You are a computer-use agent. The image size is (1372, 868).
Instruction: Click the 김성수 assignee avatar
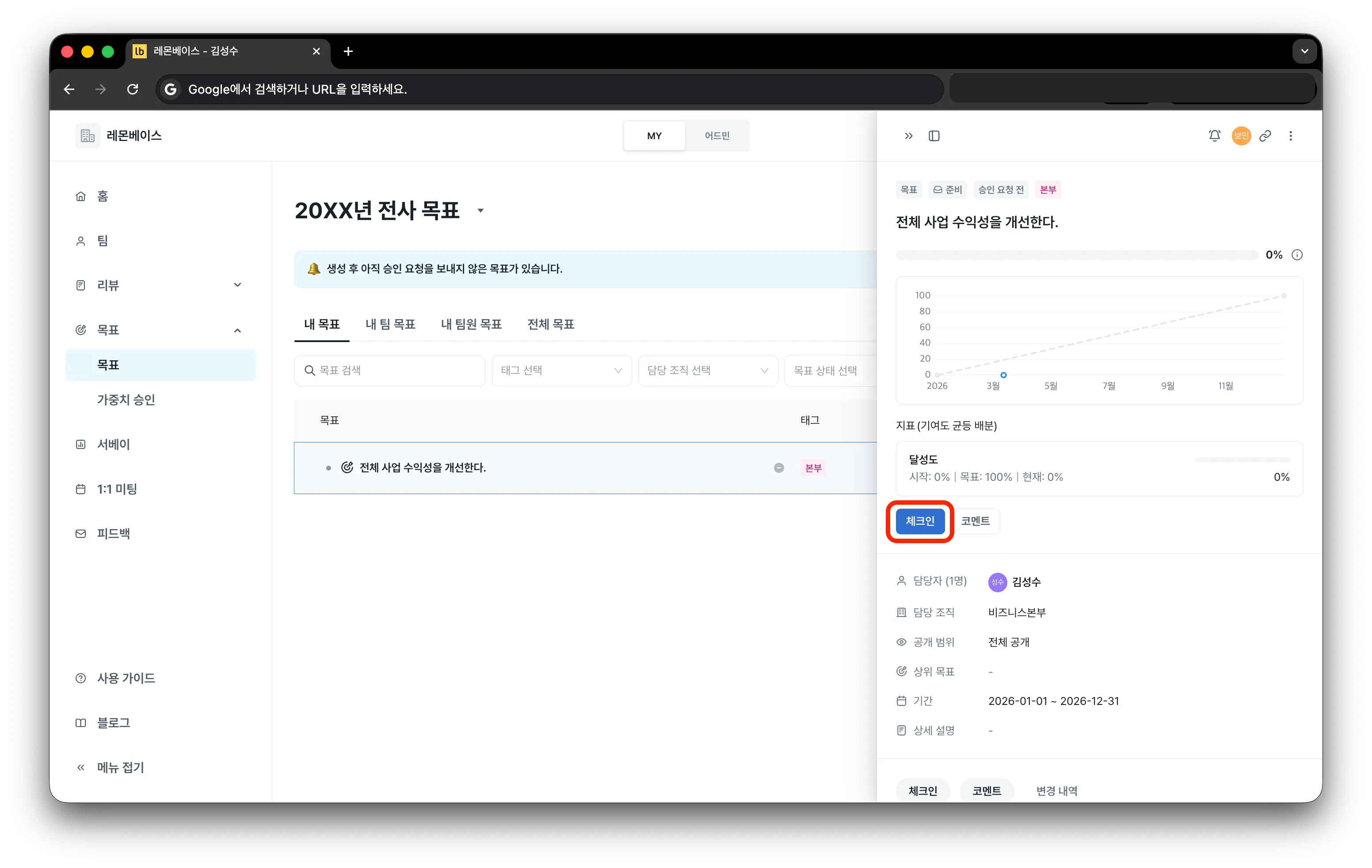[x=997, y=582]
